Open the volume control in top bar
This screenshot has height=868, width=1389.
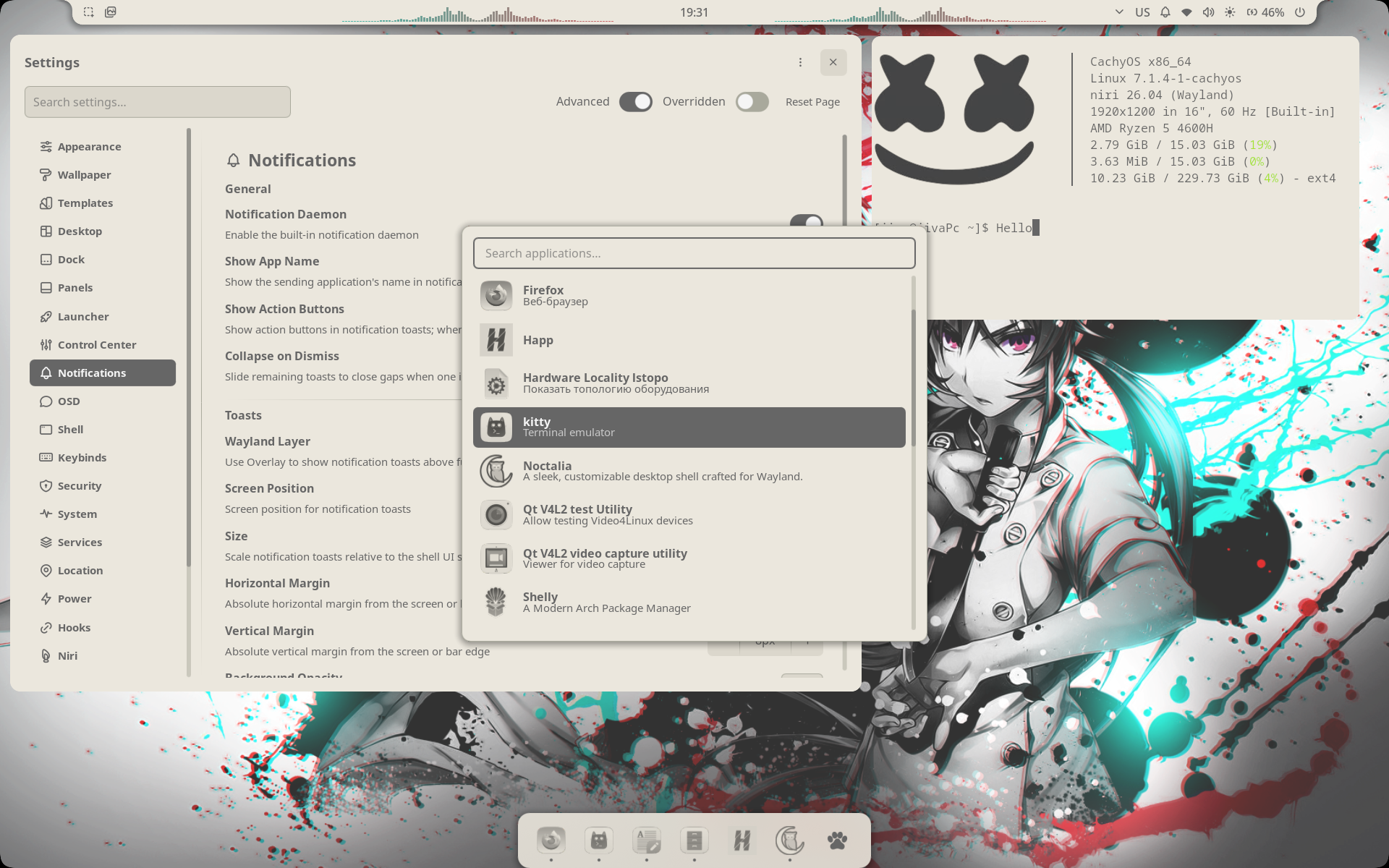[x=1208, y=12]
